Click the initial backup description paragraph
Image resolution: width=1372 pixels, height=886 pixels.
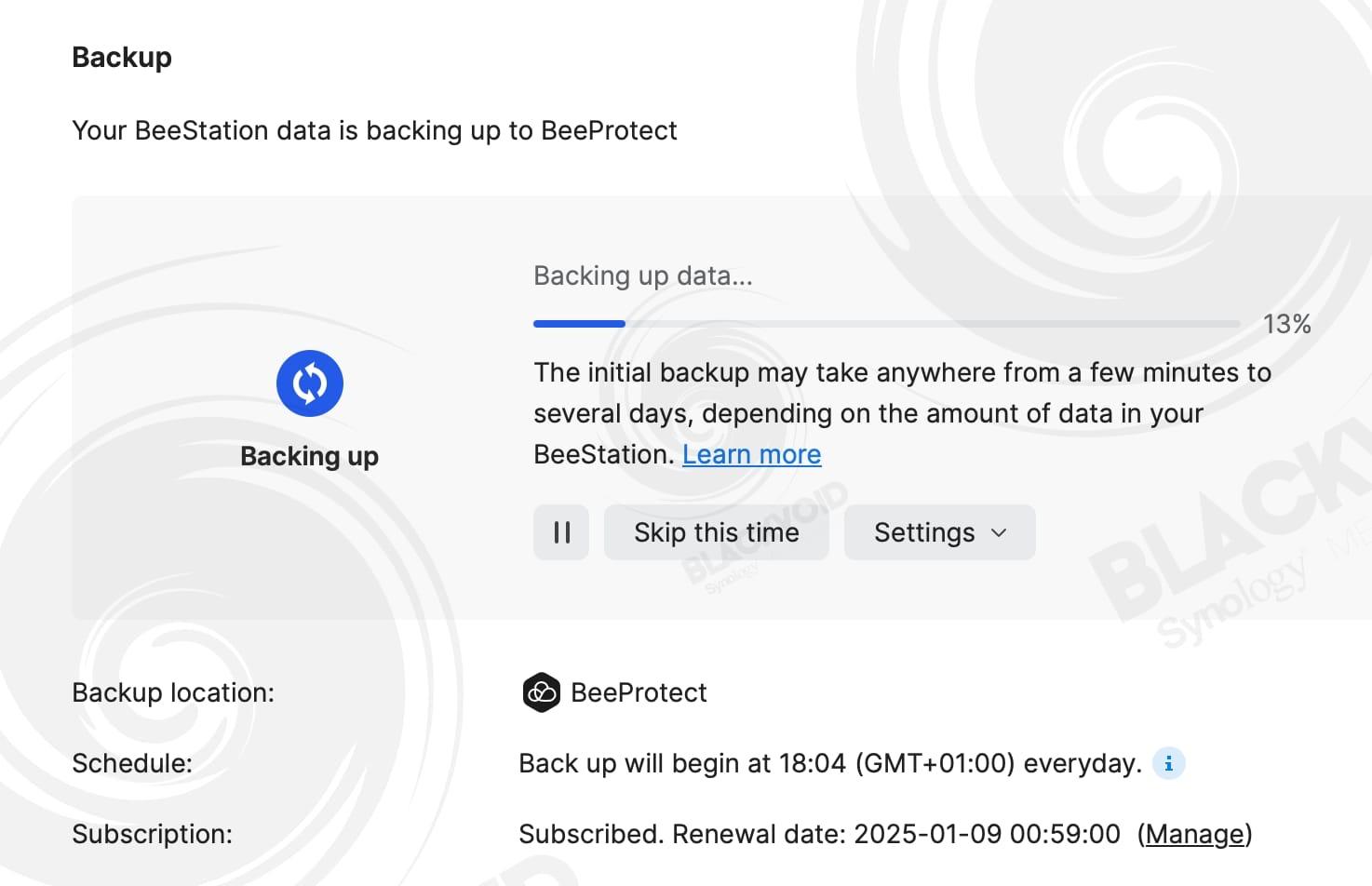(x=902, y=412)
